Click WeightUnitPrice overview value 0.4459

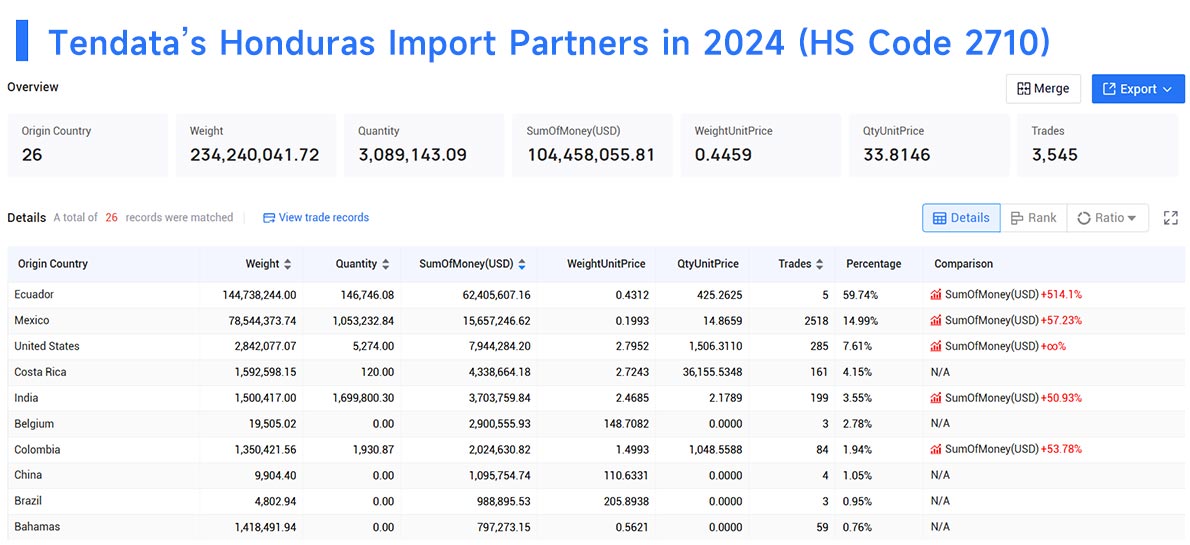723,156
